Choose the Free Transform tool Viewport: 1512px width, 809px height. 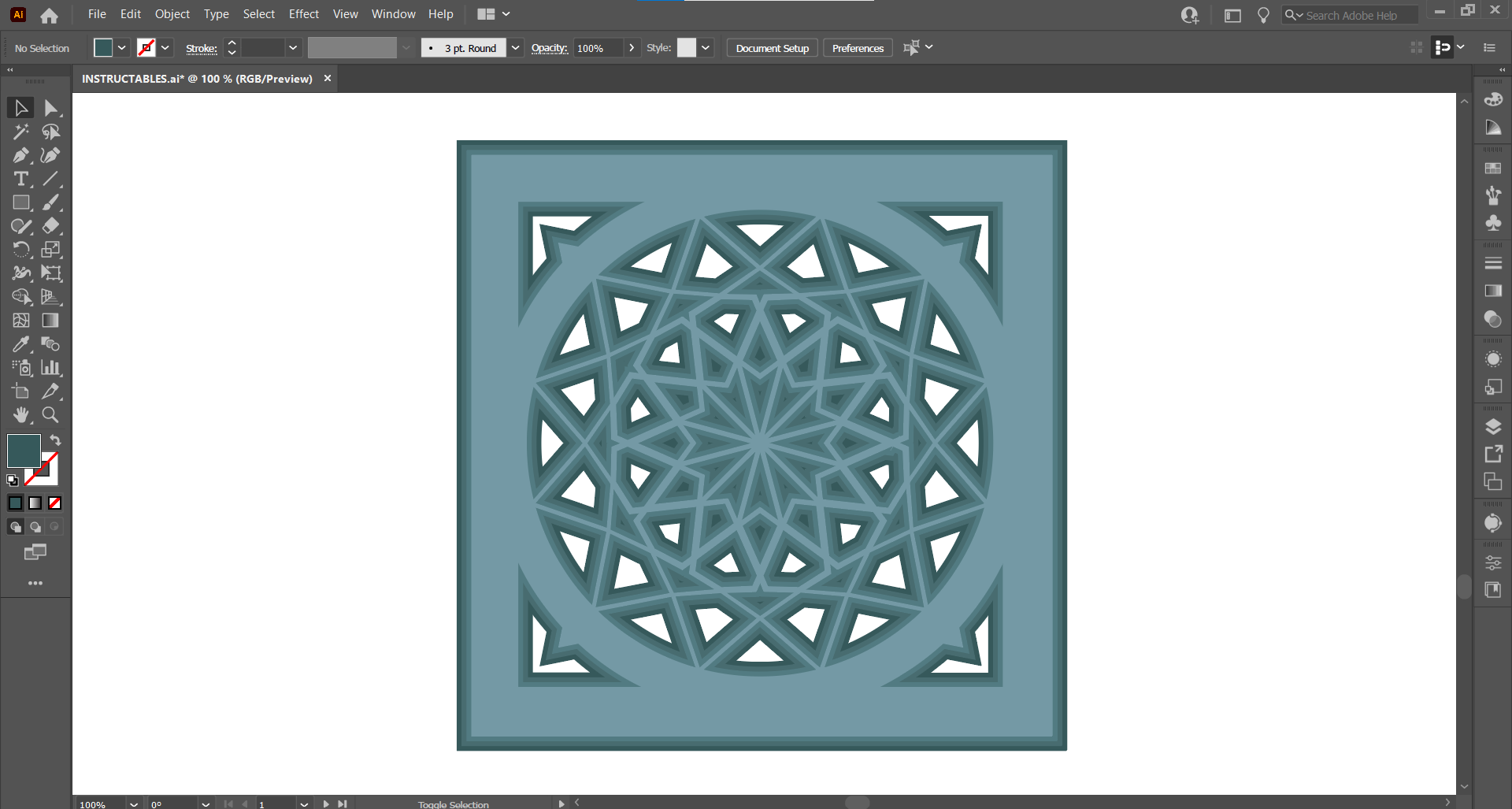coord(51,273)
